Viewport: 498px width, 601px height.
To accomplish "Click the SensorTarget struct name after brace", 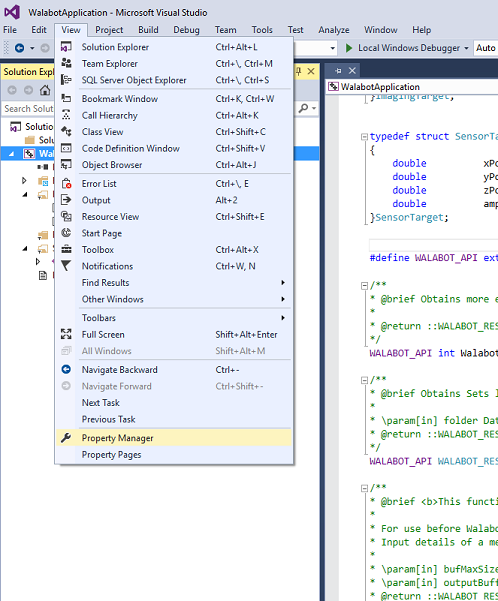I will [409, 217].
